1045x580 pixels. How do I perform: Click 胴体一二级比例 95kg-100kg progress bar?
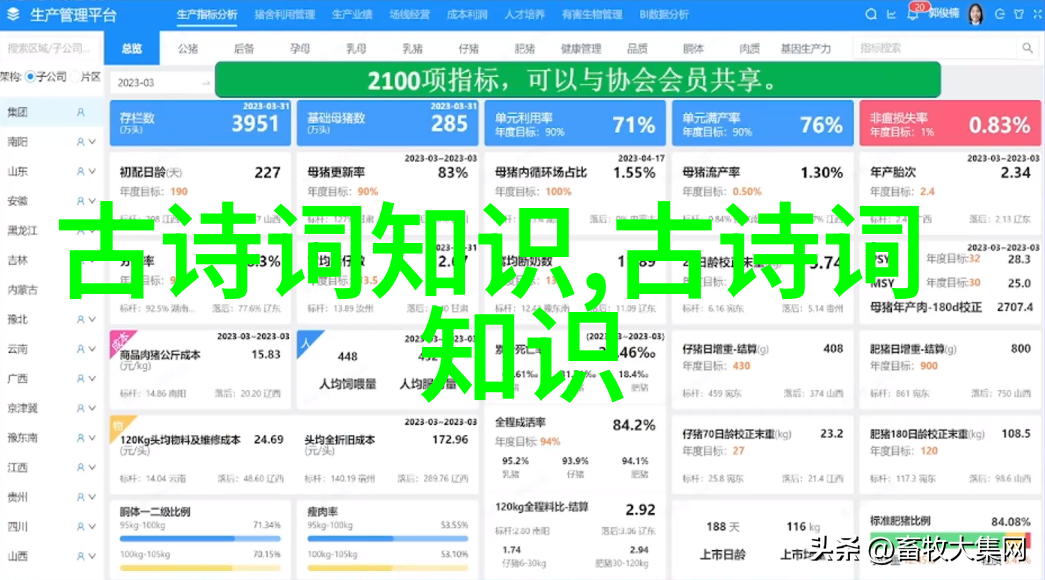[x=200, y=538]
